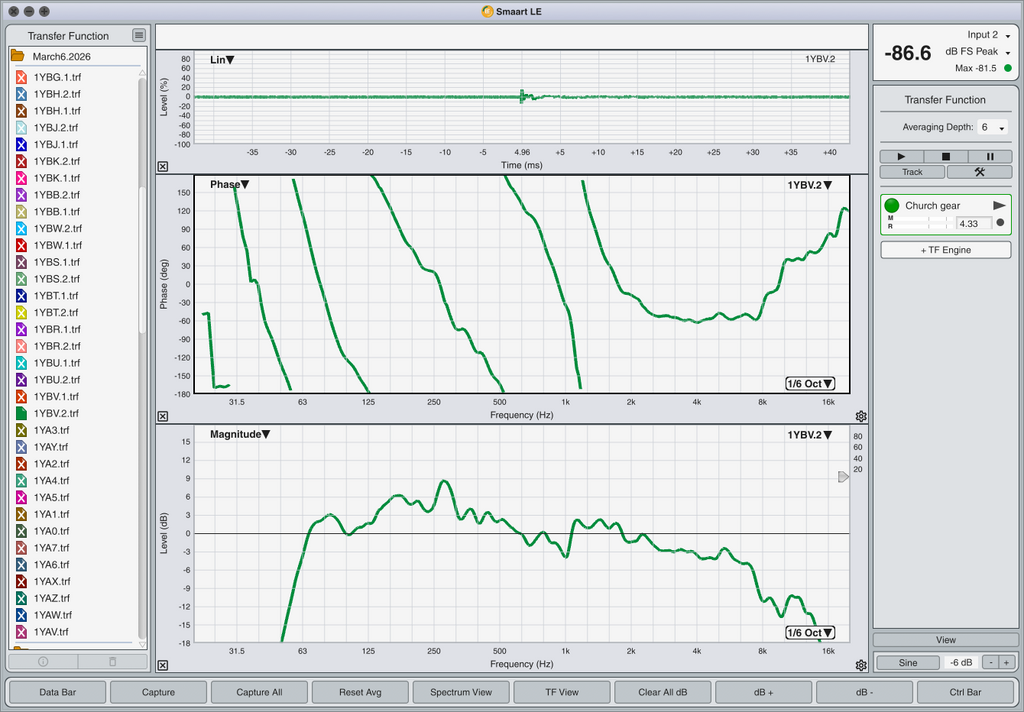Click the data library hamburger menu icon

[x=139, y=36]
